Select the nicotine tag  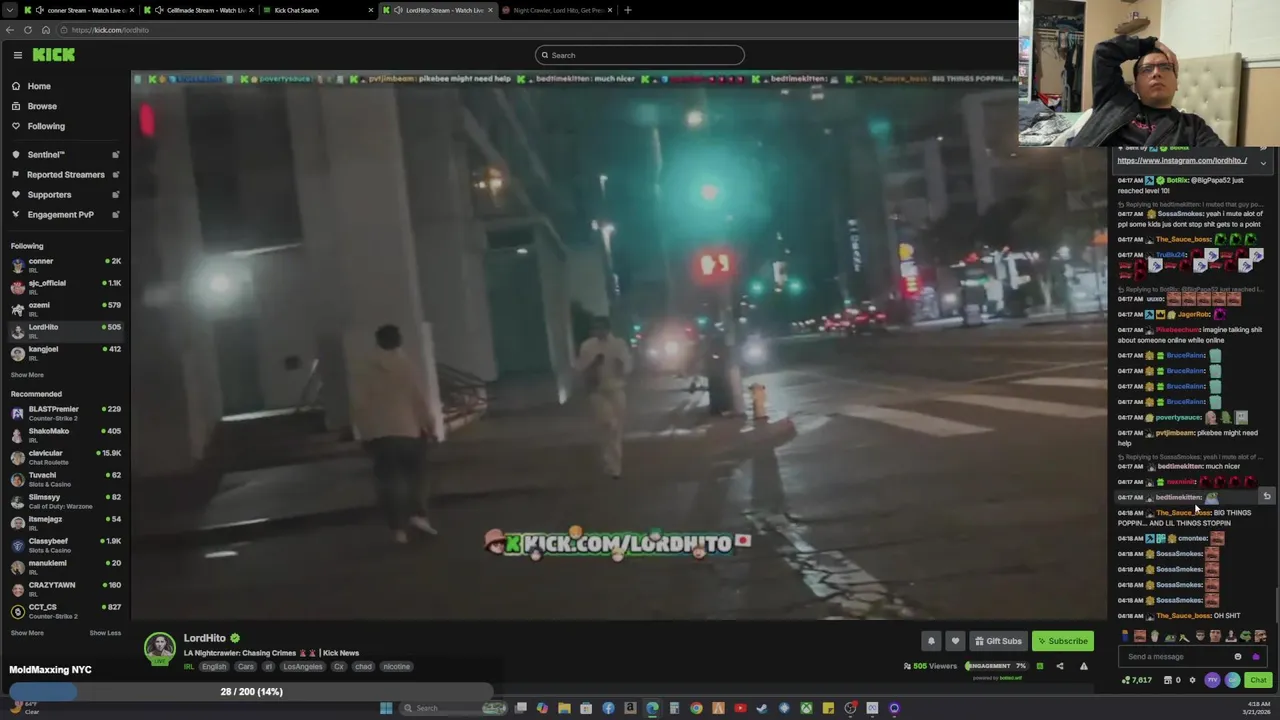click(x=396, y=666)
